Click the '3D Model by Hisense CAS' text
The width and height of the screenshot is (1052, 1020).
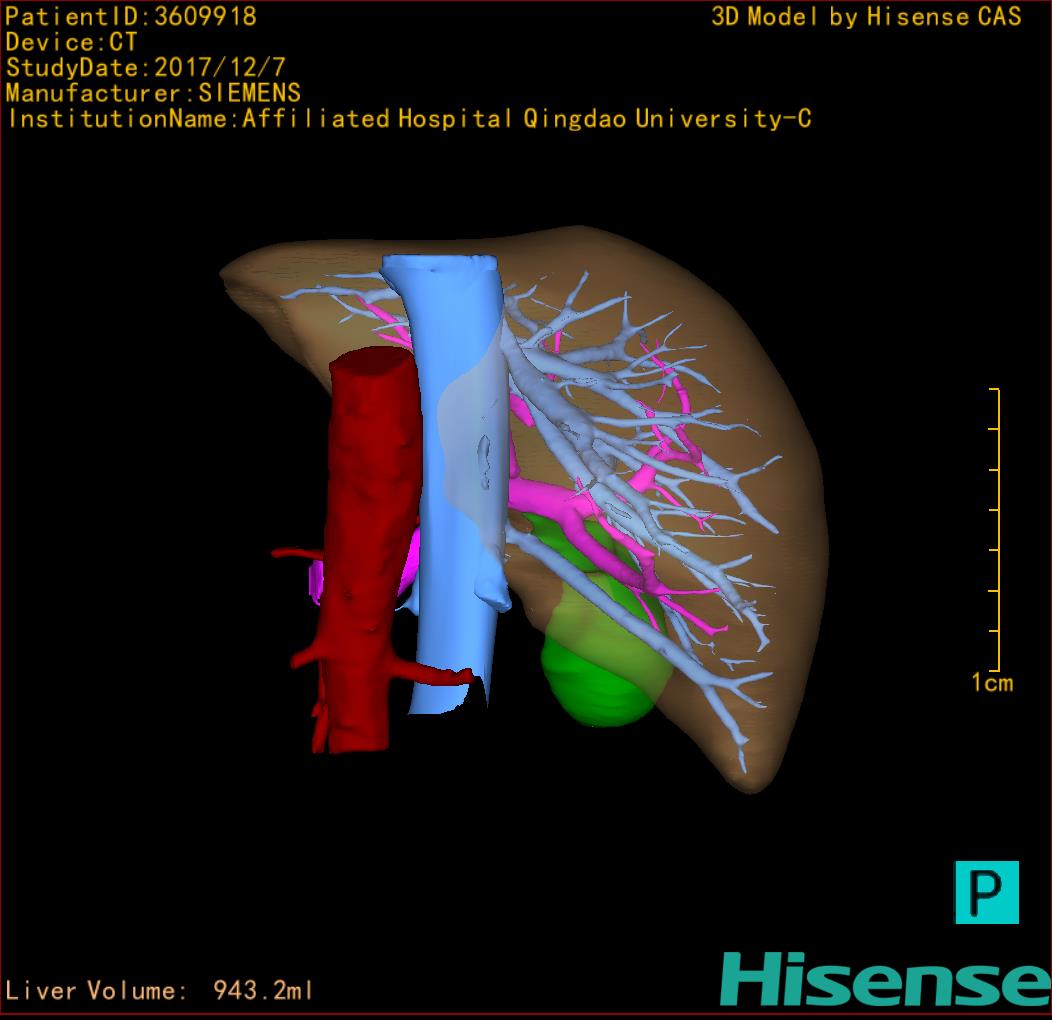click(x=866, y=17)
